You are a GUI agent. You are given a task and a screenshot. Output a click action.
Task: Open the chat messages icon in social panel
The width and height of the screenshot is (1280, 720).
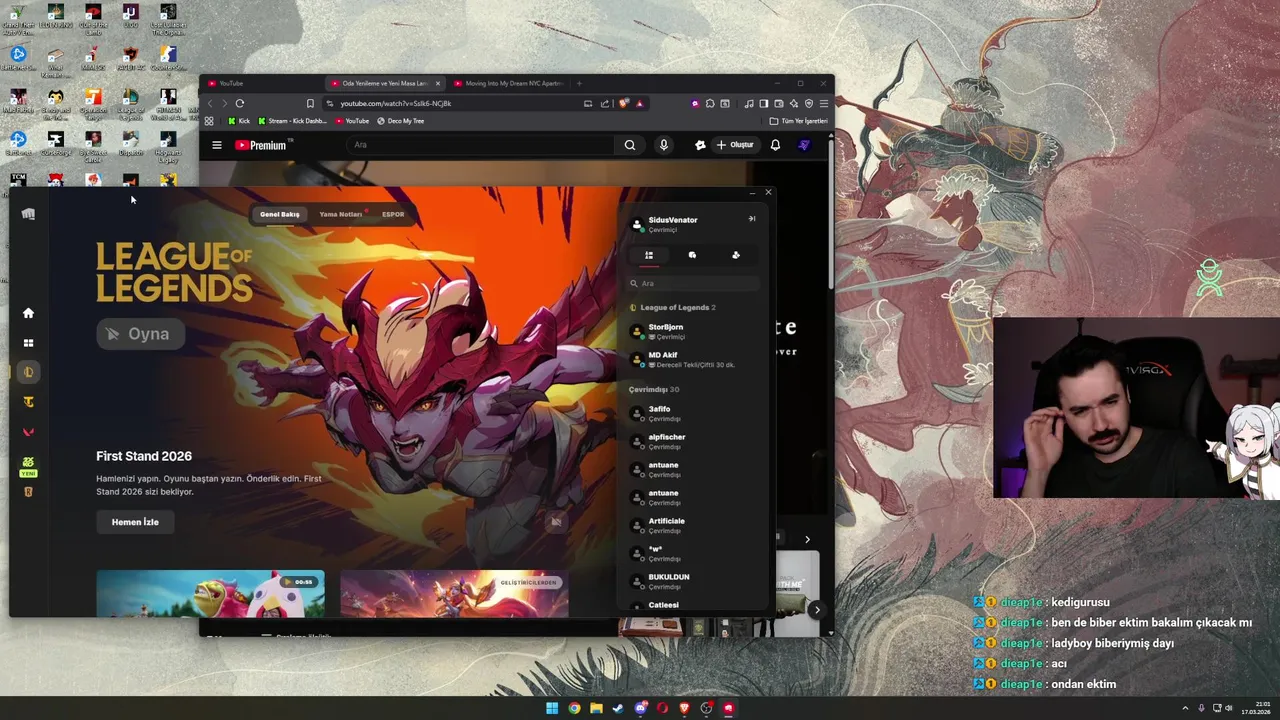[x=692, y=255]
